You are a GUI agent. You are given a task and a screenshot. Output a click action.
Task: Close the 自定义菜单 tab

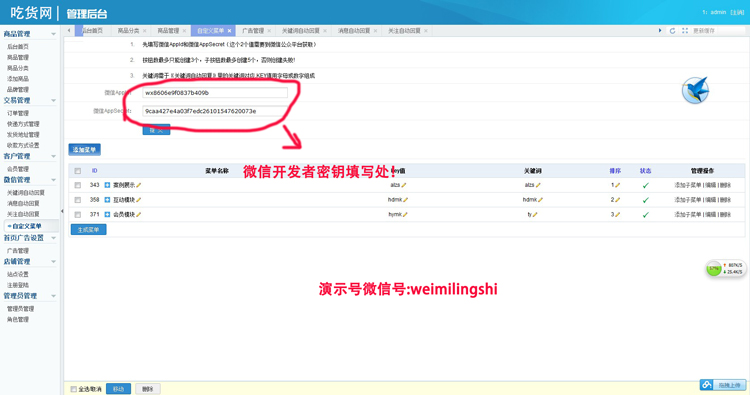(x=230, y=31)
